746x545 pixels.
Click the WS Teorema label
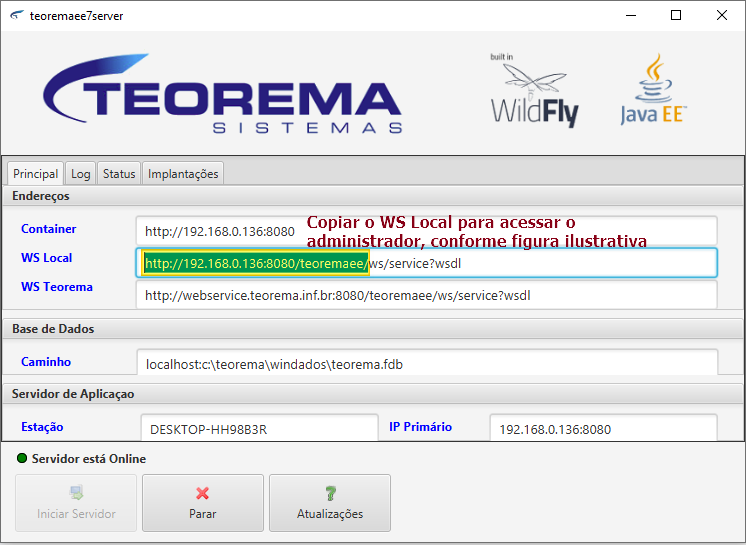[x=57, y=287]
